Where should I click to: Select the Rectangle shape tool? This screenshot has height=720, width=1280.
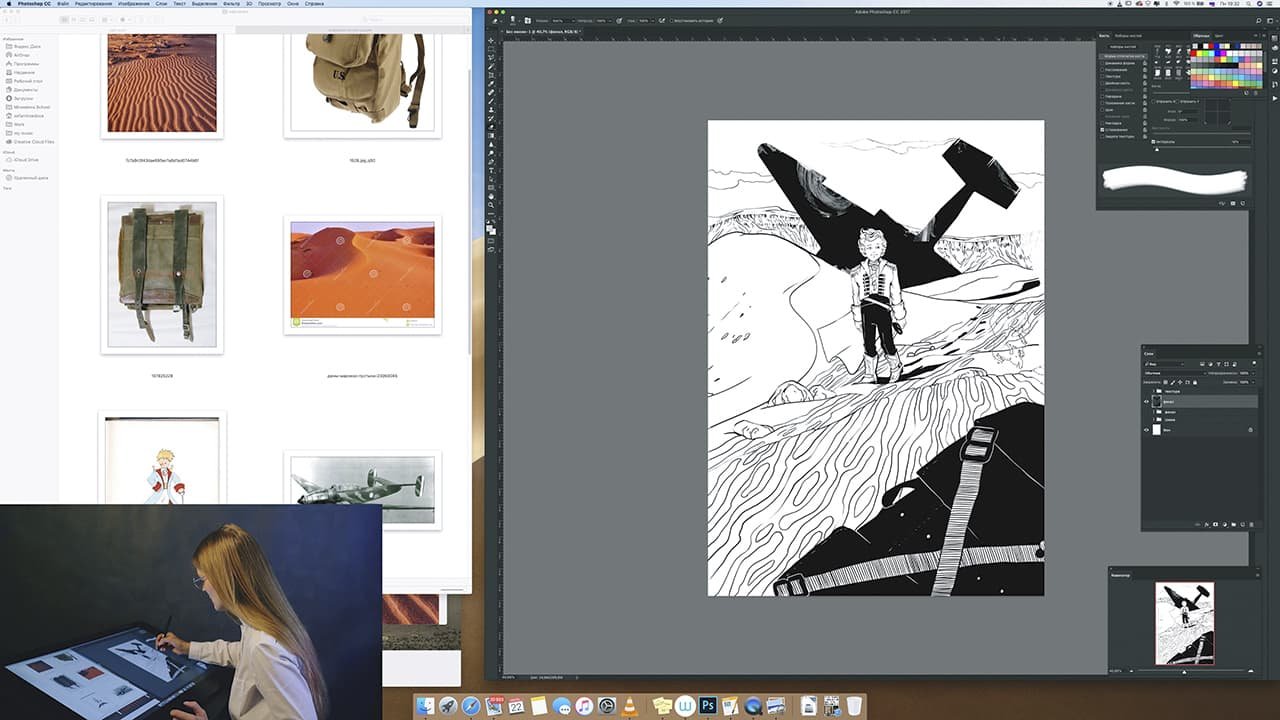click(x=491, y=187)
